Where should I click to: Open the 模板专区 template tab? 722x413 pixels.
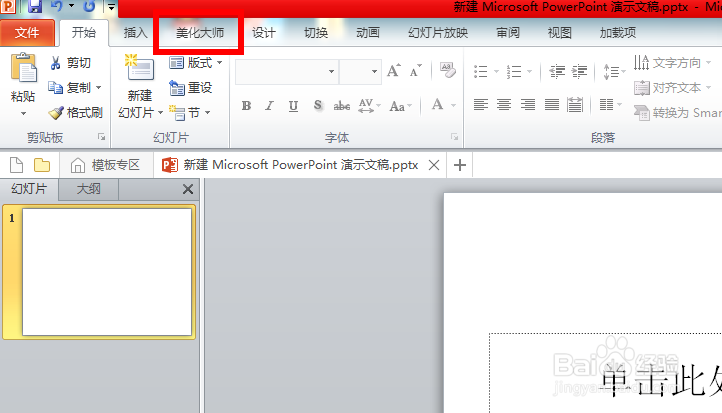(x=106, y=165)
